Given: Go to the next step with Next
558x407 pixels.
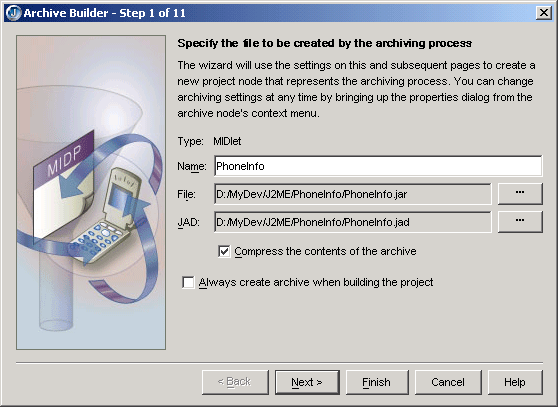Looking at the screenshot, I should click(x=307, y=382).
